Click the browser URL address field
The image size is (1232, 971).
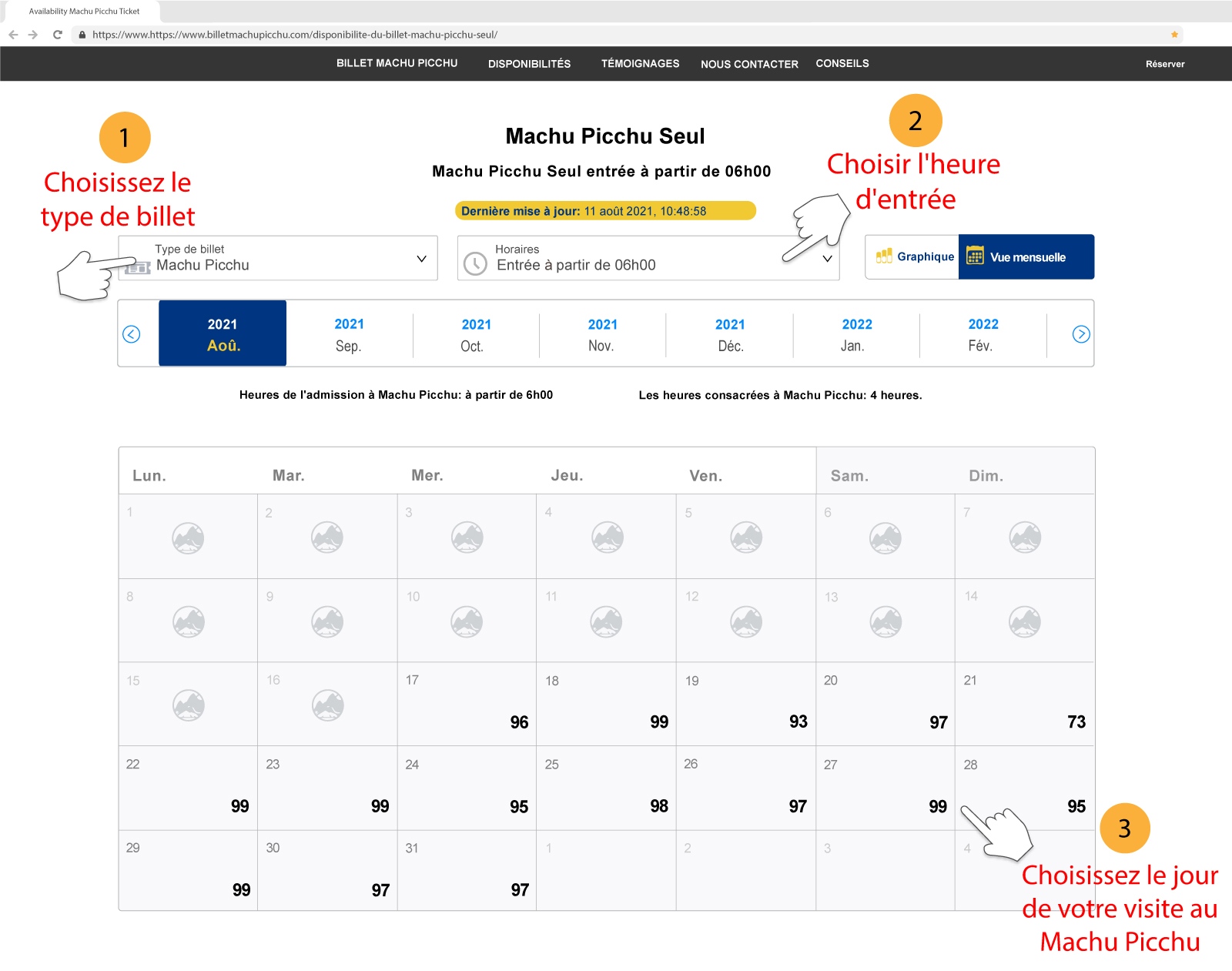[x=628, y=35]
